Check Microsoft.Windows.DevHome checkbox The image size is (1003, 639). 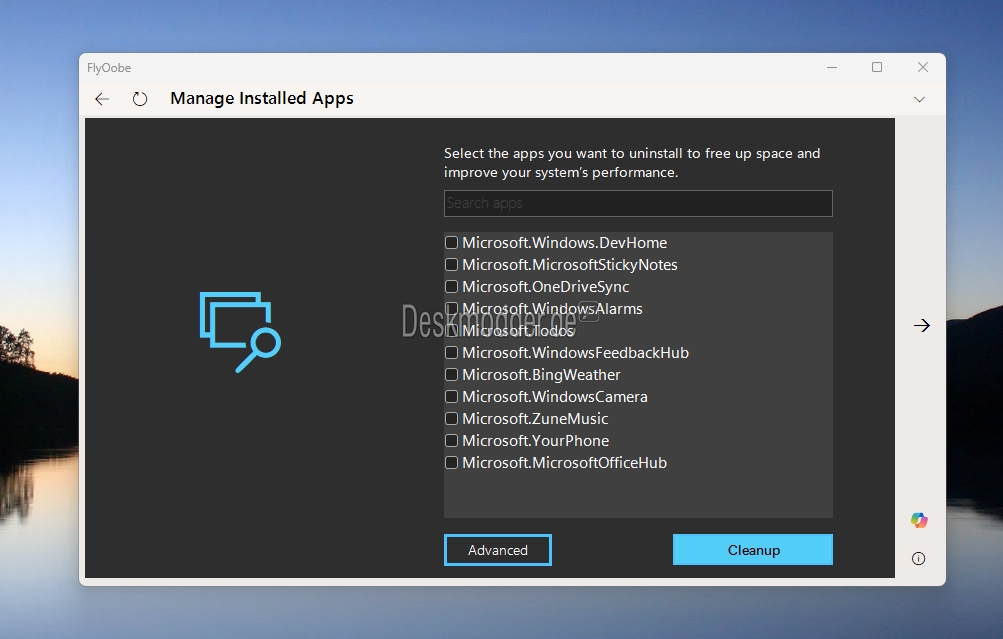[x=452, y=242]
